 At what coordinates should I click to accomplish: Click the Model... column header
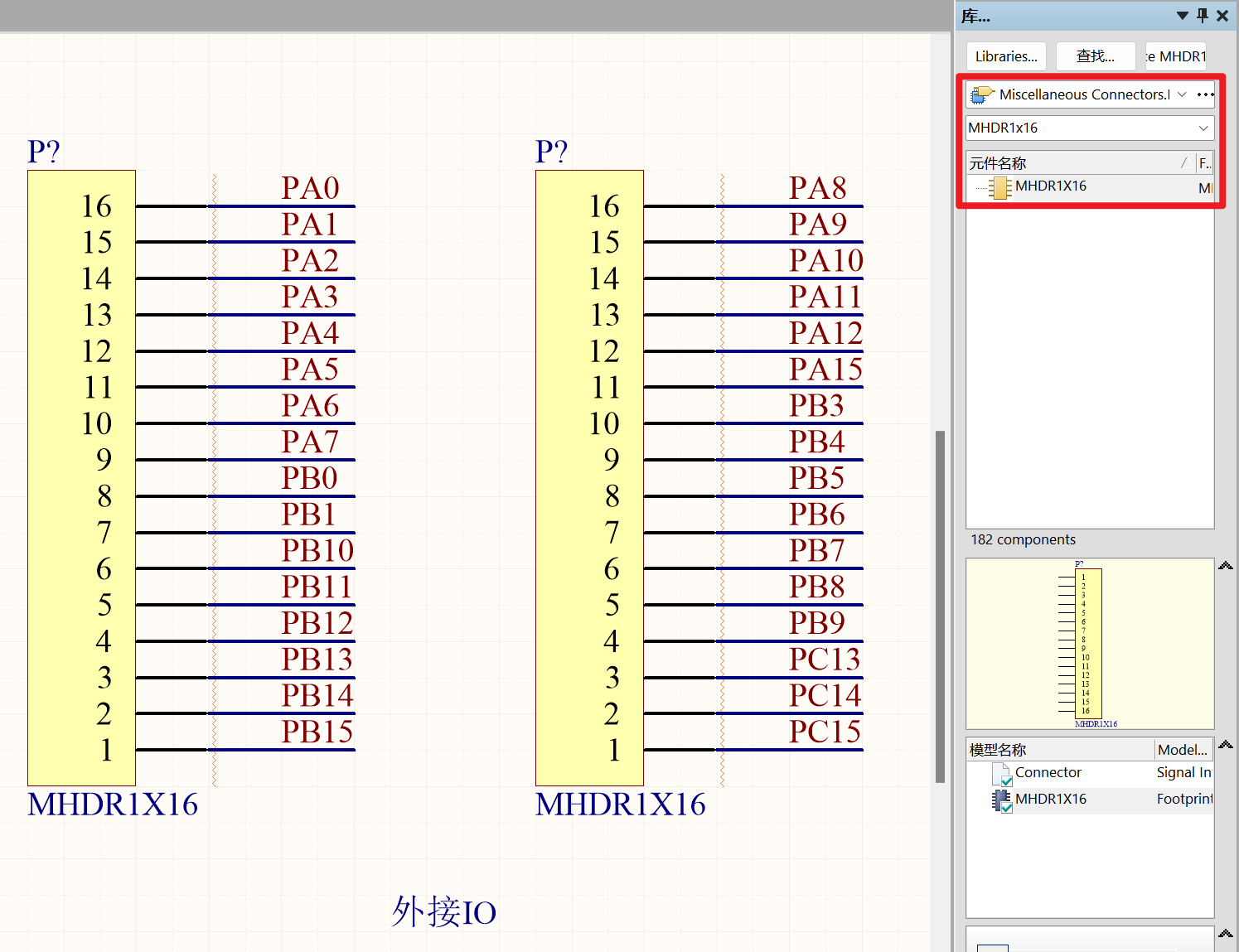[x=1184, y=750]
